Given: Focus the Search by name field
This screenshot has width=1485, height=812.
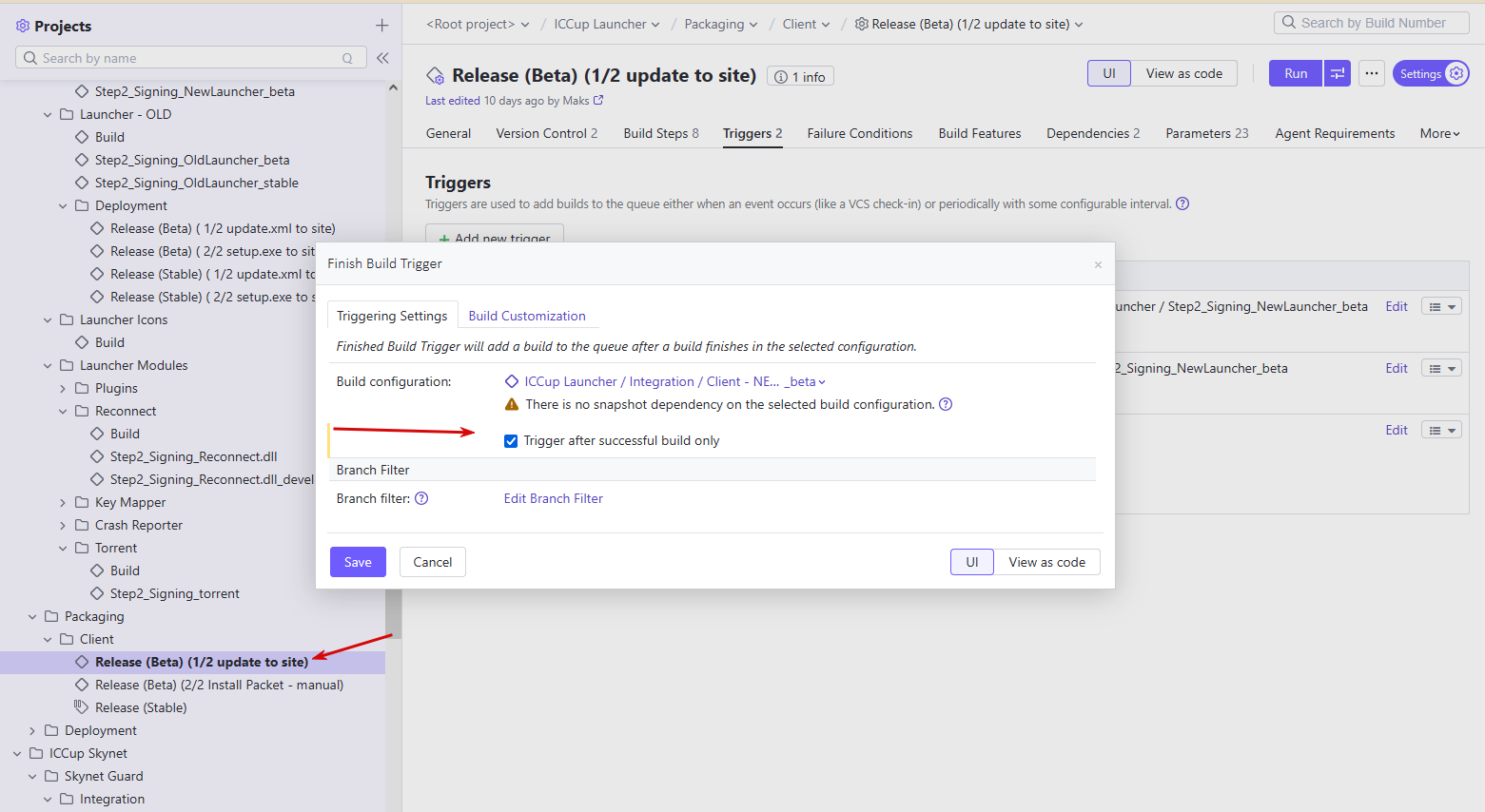Looking at the screenshot, I should pos(190,58).
